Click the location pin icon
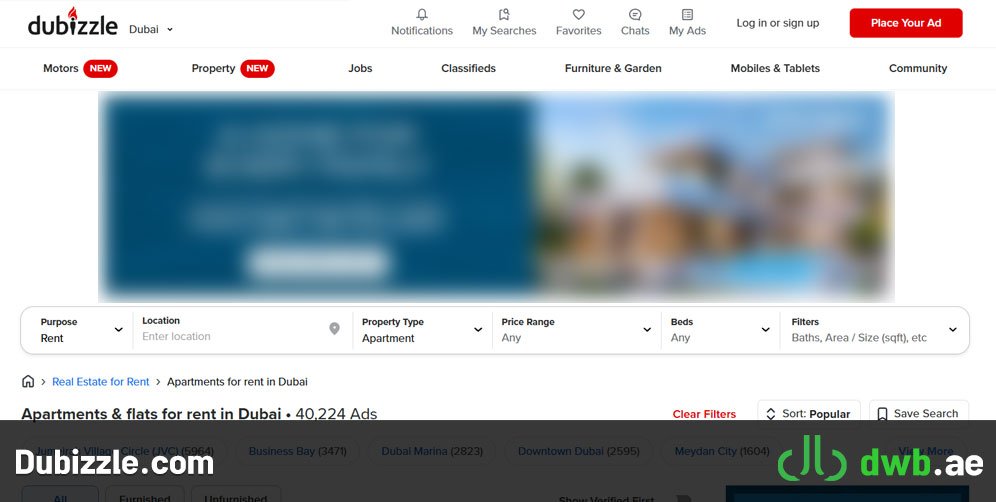 pos(334,329)
